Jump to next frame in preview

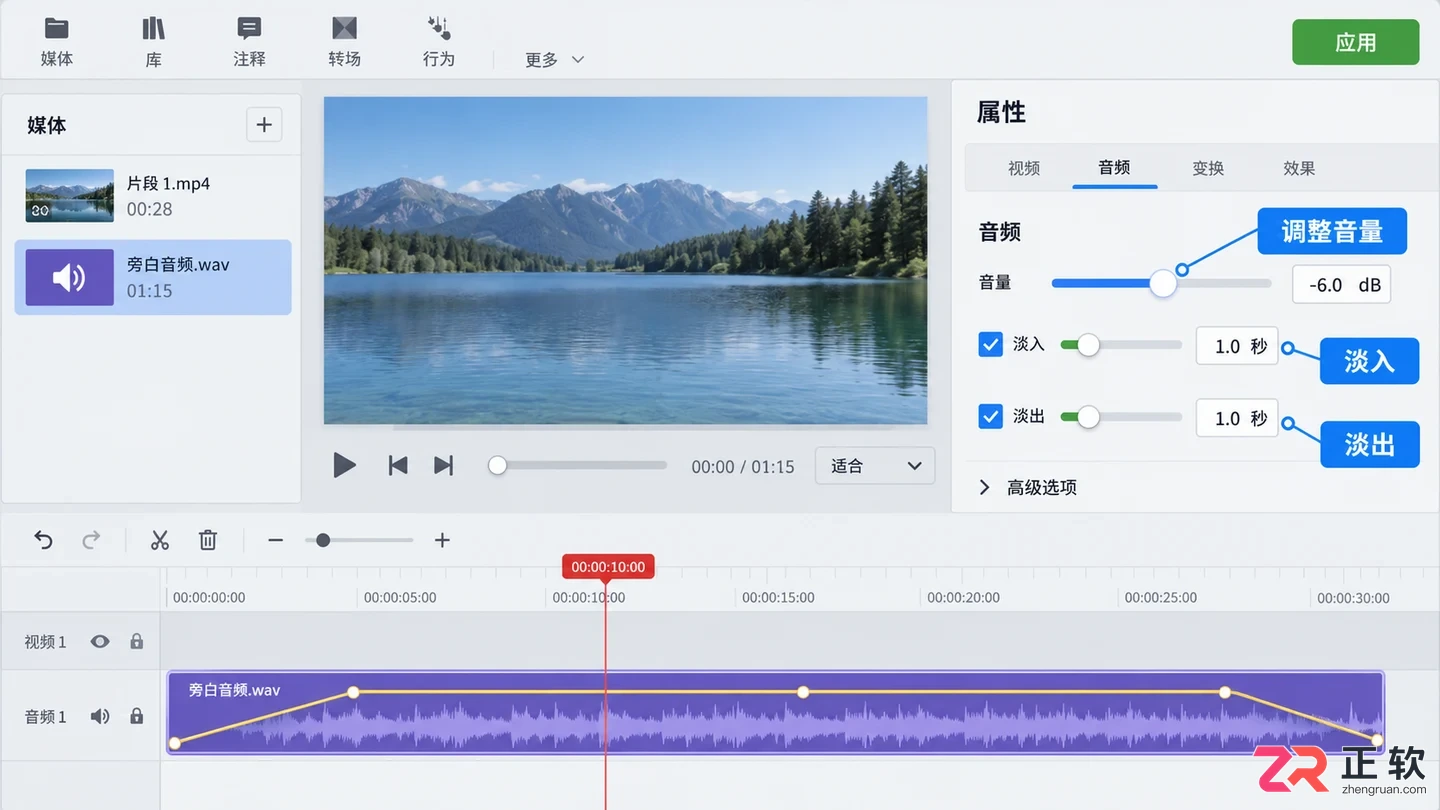pyautogui.click(x=444, y=465)
